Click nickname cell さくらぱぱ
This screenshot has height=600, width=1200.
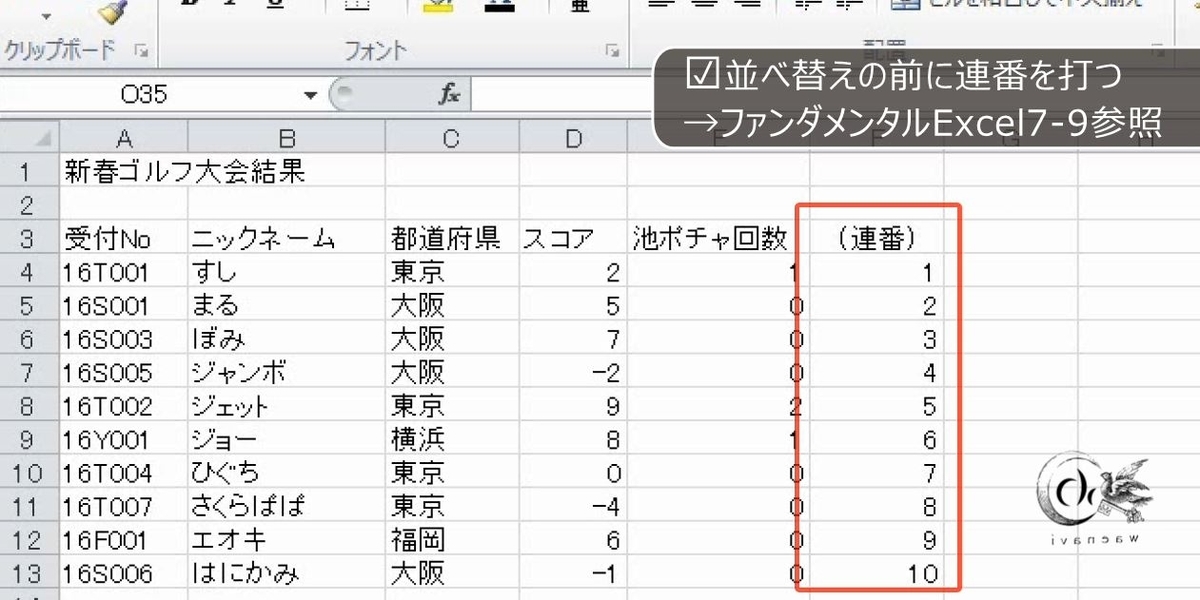pyautogui.click(x=287, y=507)
